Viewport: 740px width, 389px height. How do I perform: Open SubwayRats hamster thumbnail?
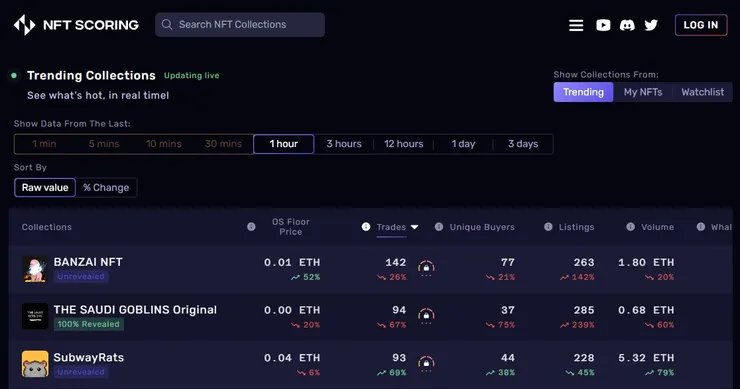coord(35,364)
